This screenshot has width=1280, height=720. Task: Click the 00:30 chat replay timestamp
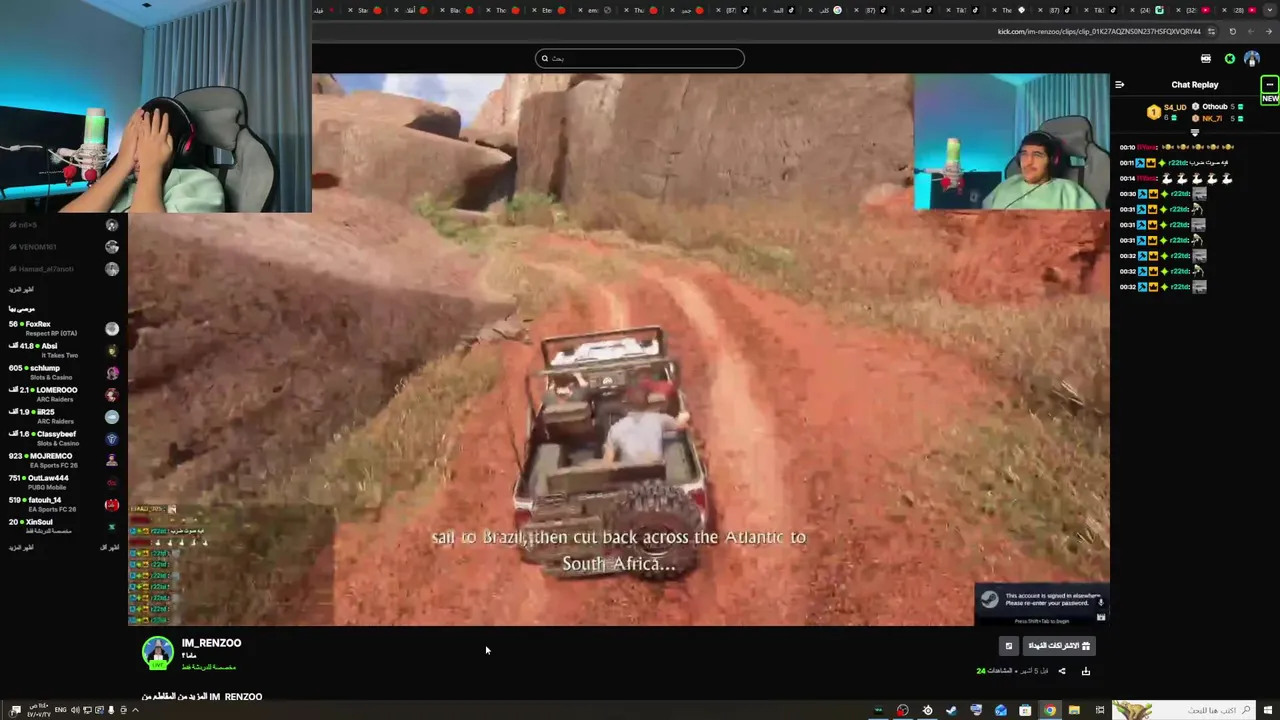1127,194
